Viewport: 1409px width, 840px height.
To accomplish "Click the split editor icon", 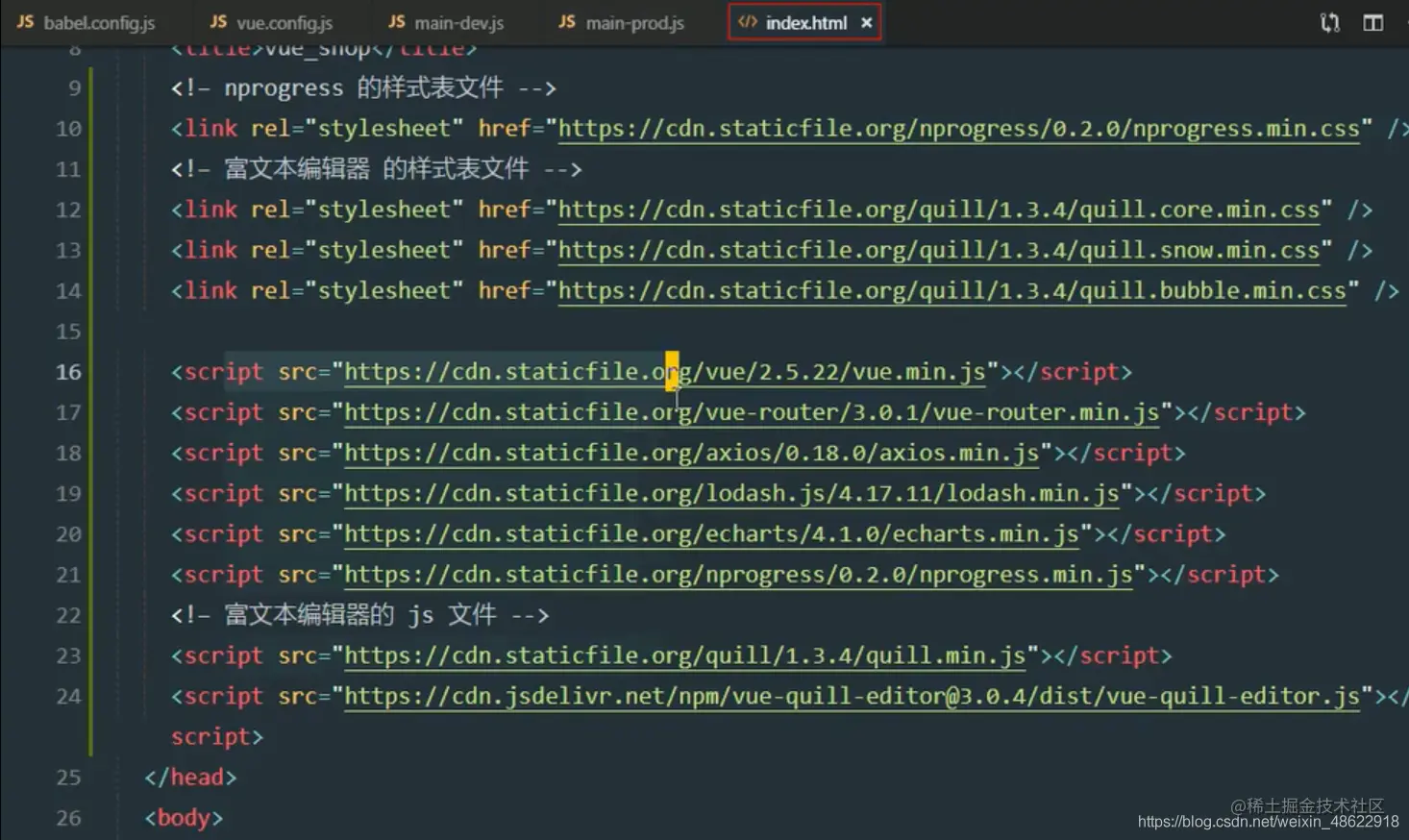I will click(1372, 22).
